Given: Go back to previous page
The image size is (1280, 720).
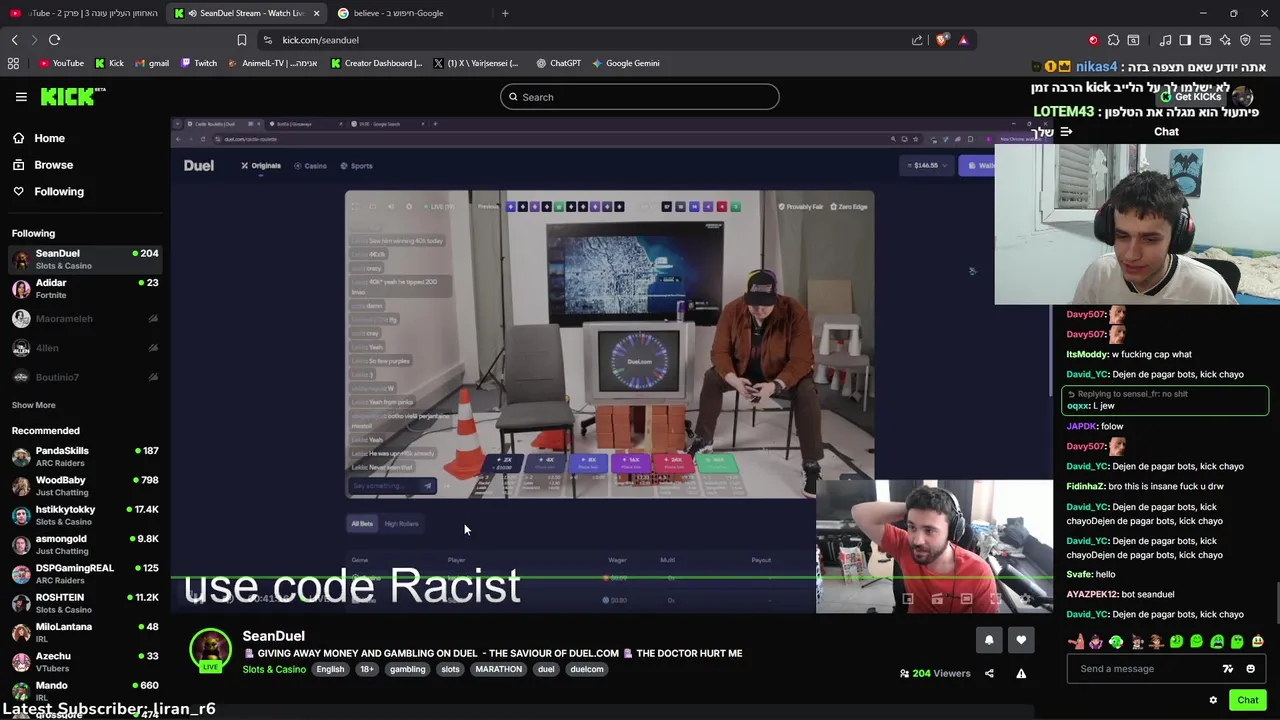Looking at the screenshot, I should 14,40.
